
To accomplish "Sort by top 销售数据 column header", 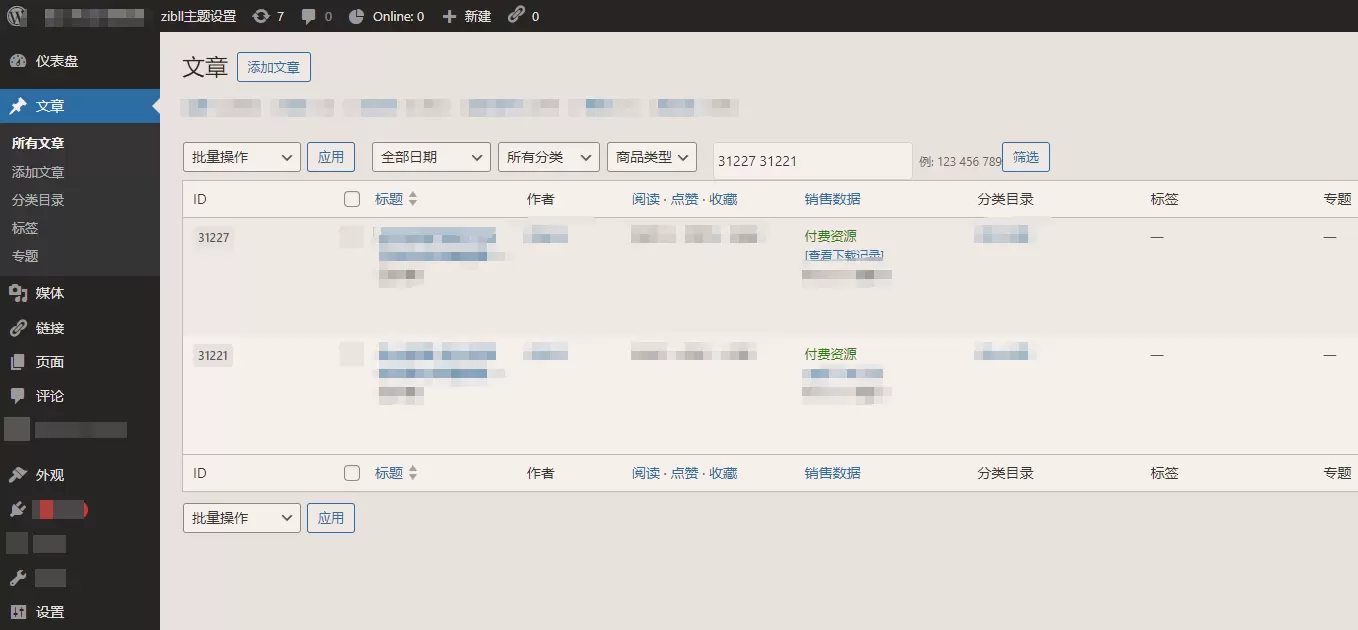I will pos(832,199).
